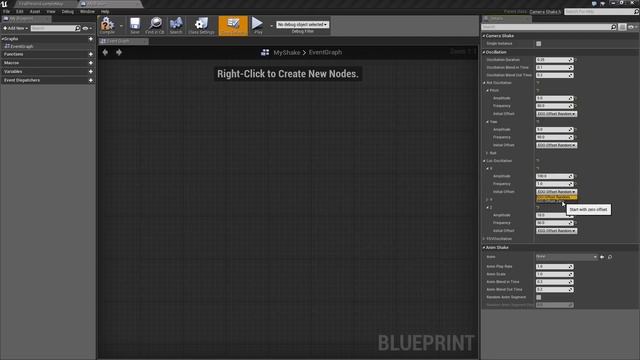
Task: Click the Details search magnifier icon
Action: point(613,27)
